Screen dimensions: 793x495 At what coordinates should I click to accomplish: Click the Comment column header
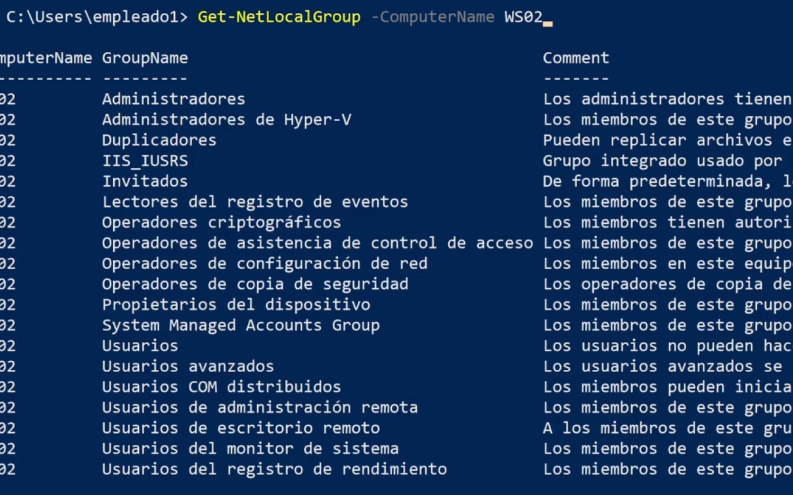(576, 58)
